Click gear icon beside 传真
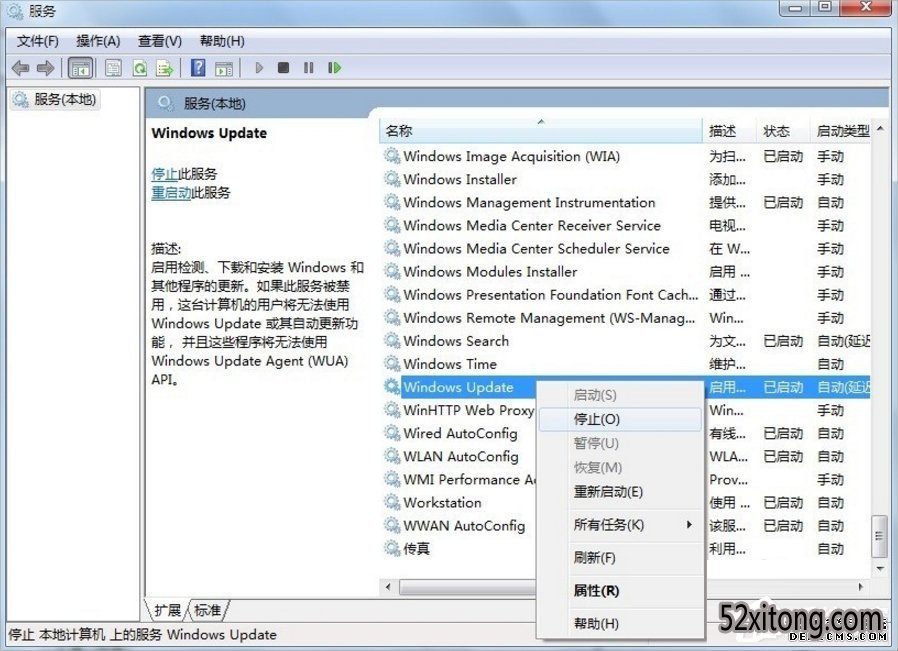 (x=392, y=549)
